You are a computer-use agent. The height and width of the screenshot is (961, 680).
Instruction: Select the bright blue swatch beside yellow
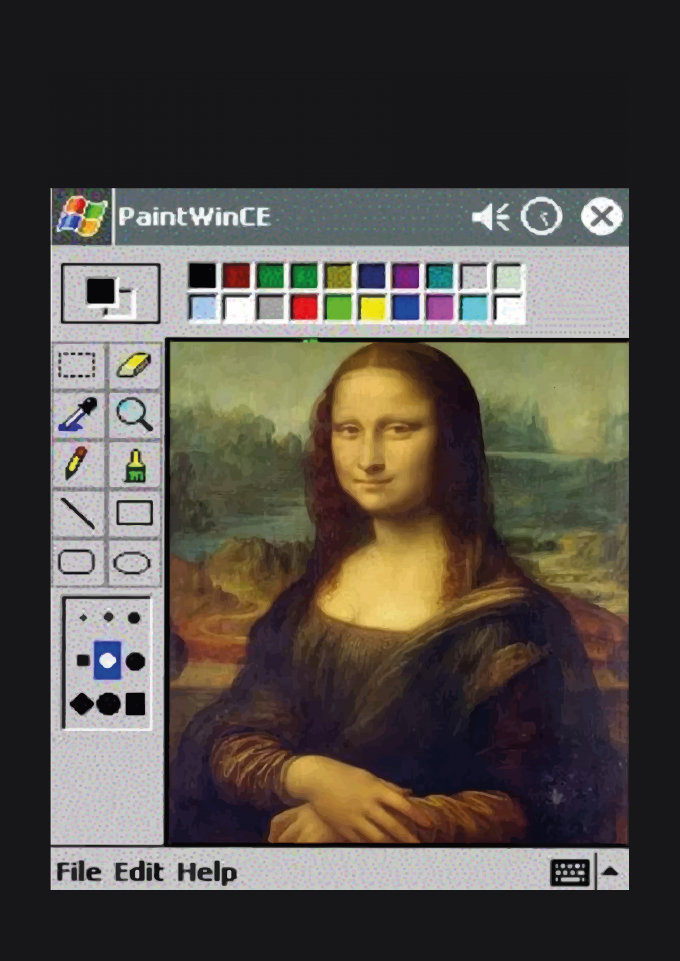point(406,308)
